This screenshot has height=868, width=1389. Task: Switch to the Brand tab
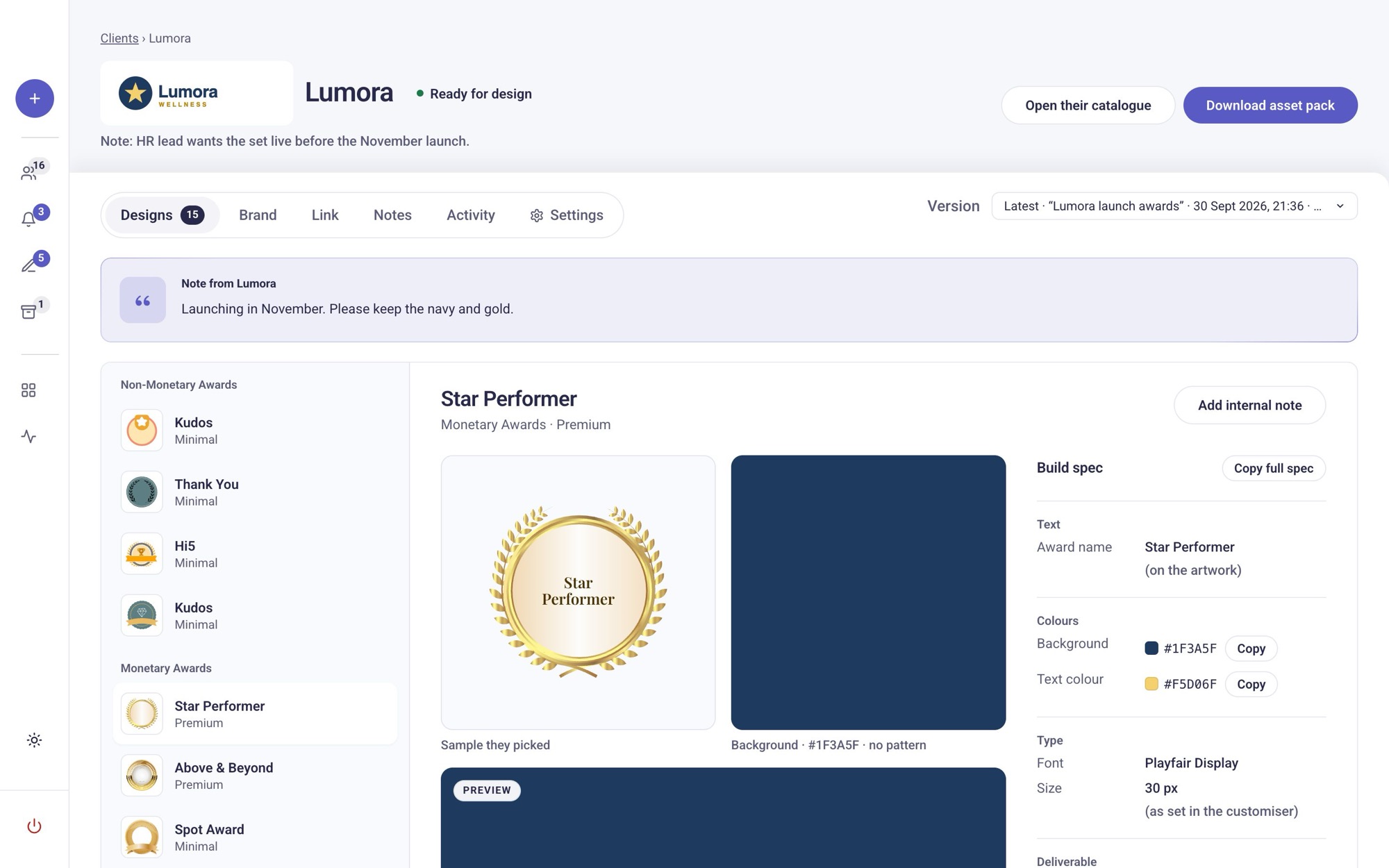click(x=258, y=215)
